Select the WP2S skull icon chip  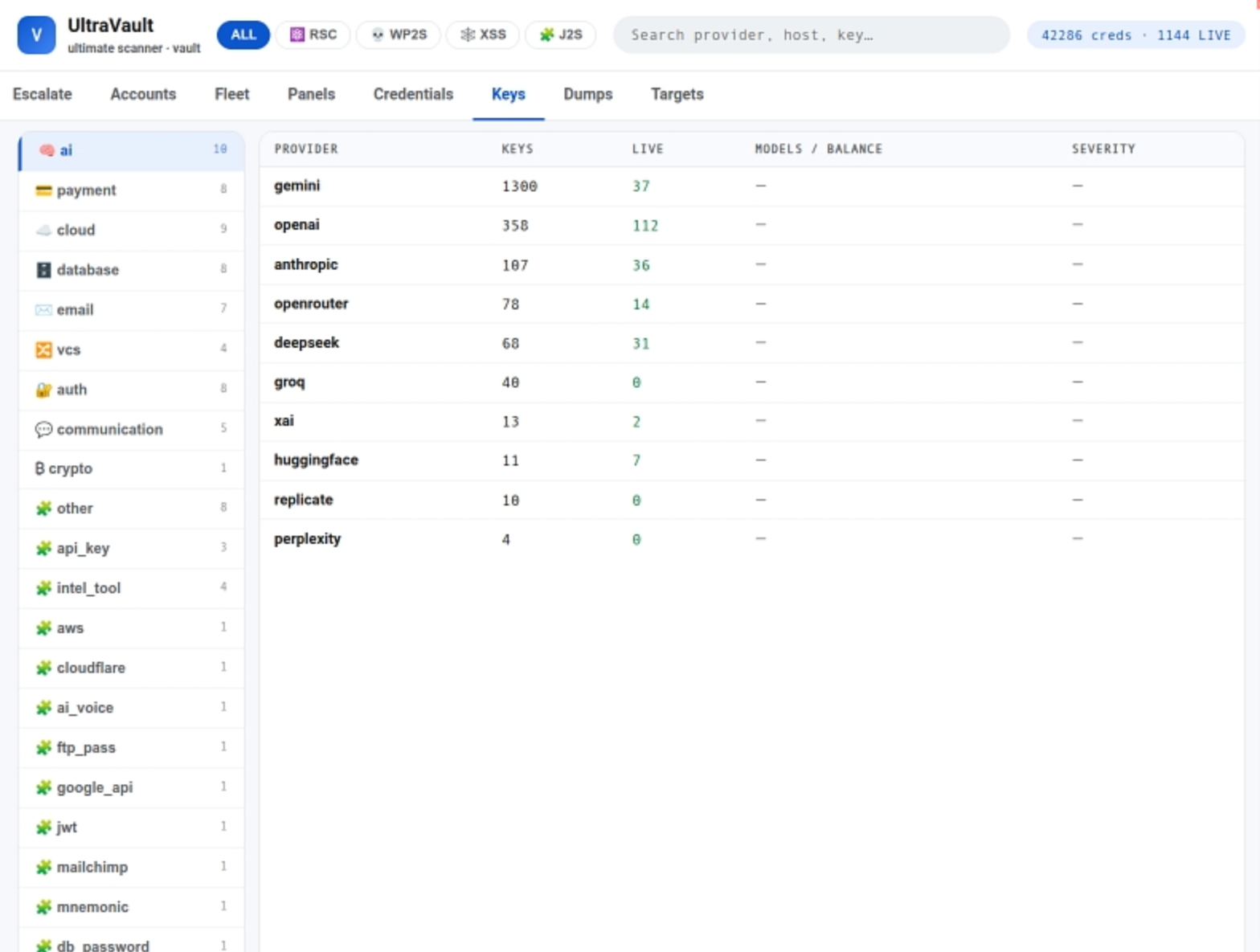(x=377, y=35)
